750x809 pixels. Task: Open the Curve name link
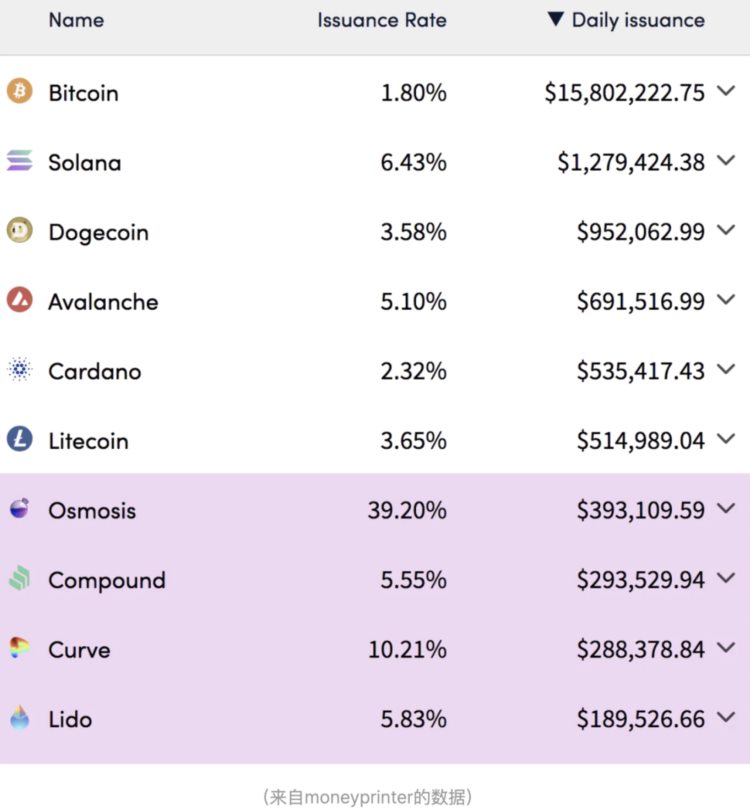click(x=79, y=649)
